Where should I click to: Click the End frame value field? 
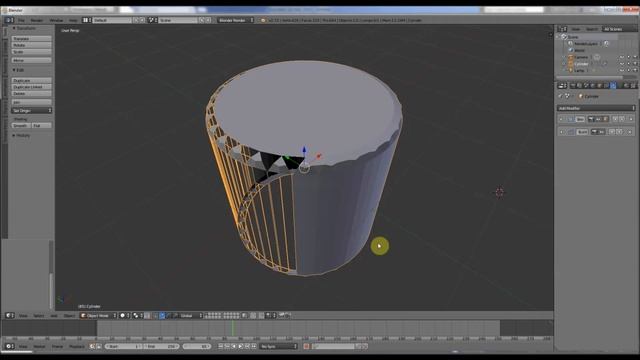[x=162, y=346]
